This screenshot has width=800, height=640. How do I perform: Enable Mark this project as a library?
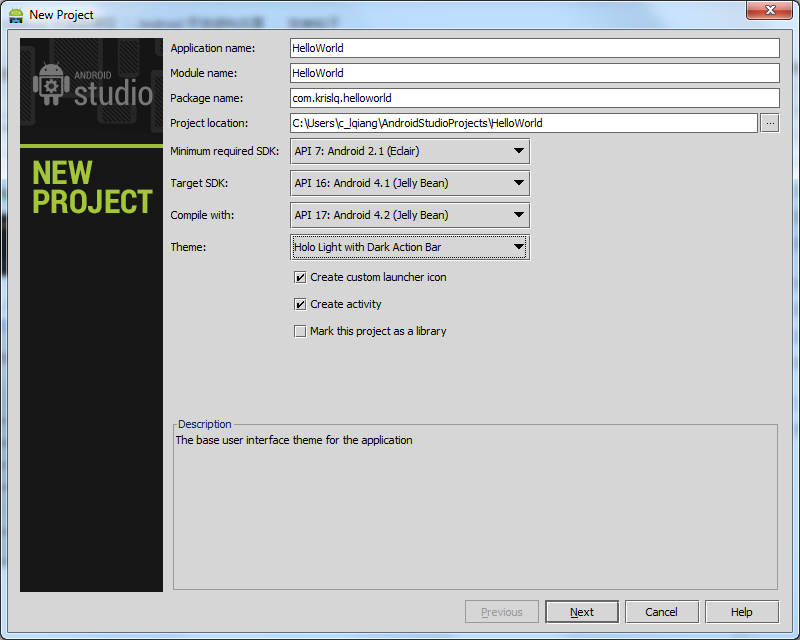pyautogui.click(x=300, y=330)
